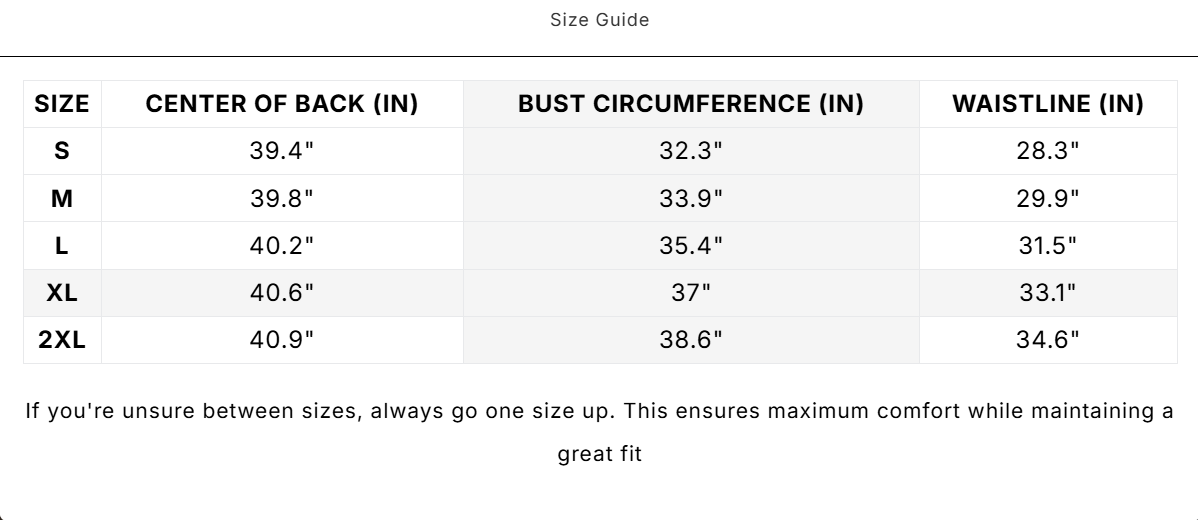1198x520 pixels.
Task: Select the M size row label
Action: (62, 198)
